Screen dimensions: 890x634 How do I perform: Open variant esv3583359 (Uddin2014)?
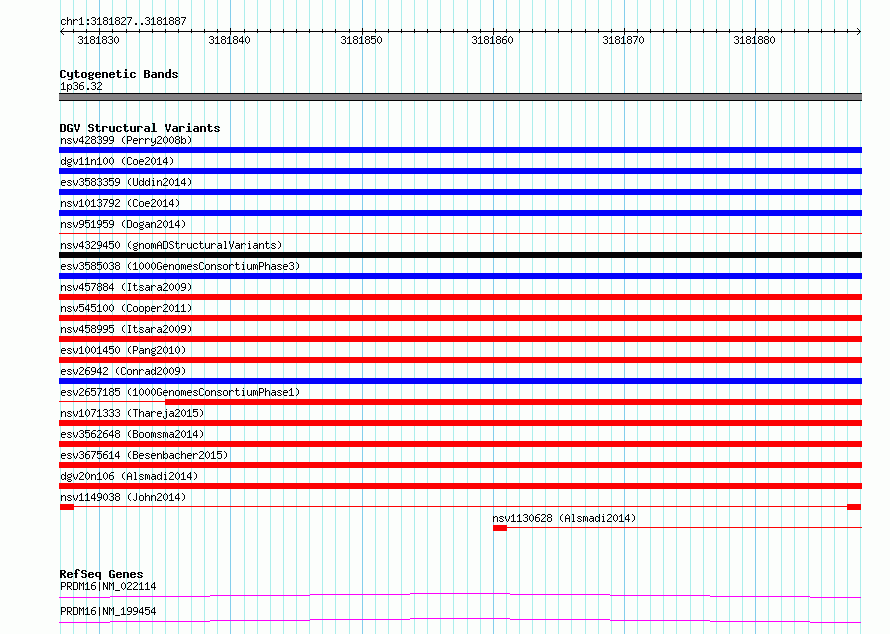click(126, 182)
